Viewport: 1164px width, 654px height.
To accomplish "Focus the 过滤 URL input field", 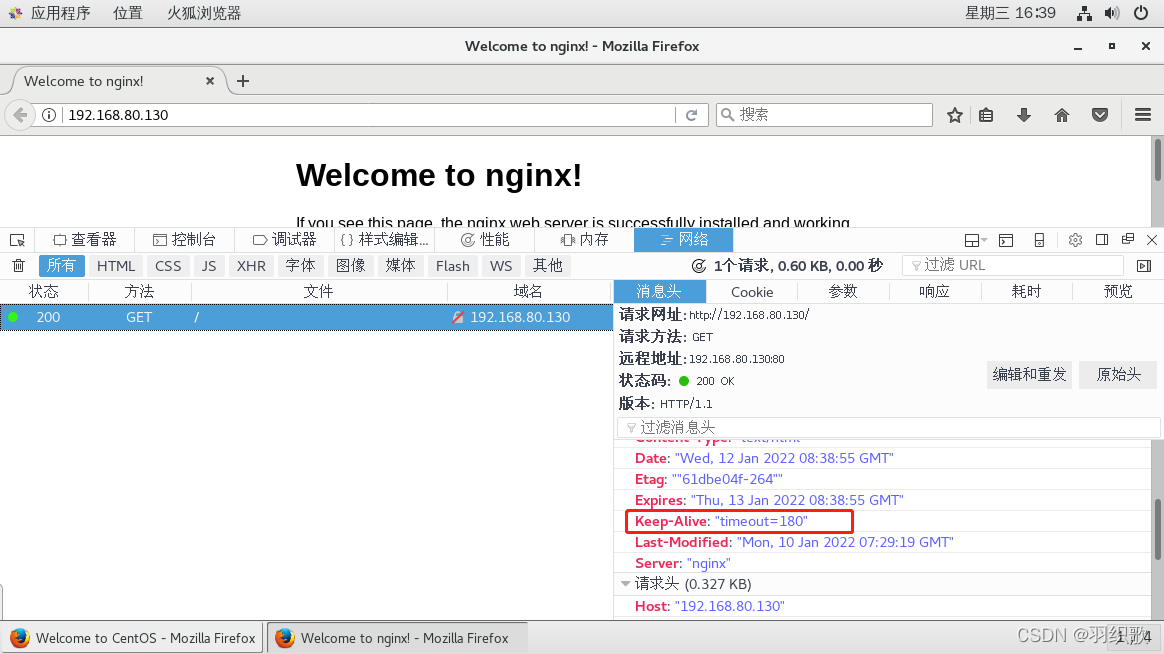I will [1013, 266].
